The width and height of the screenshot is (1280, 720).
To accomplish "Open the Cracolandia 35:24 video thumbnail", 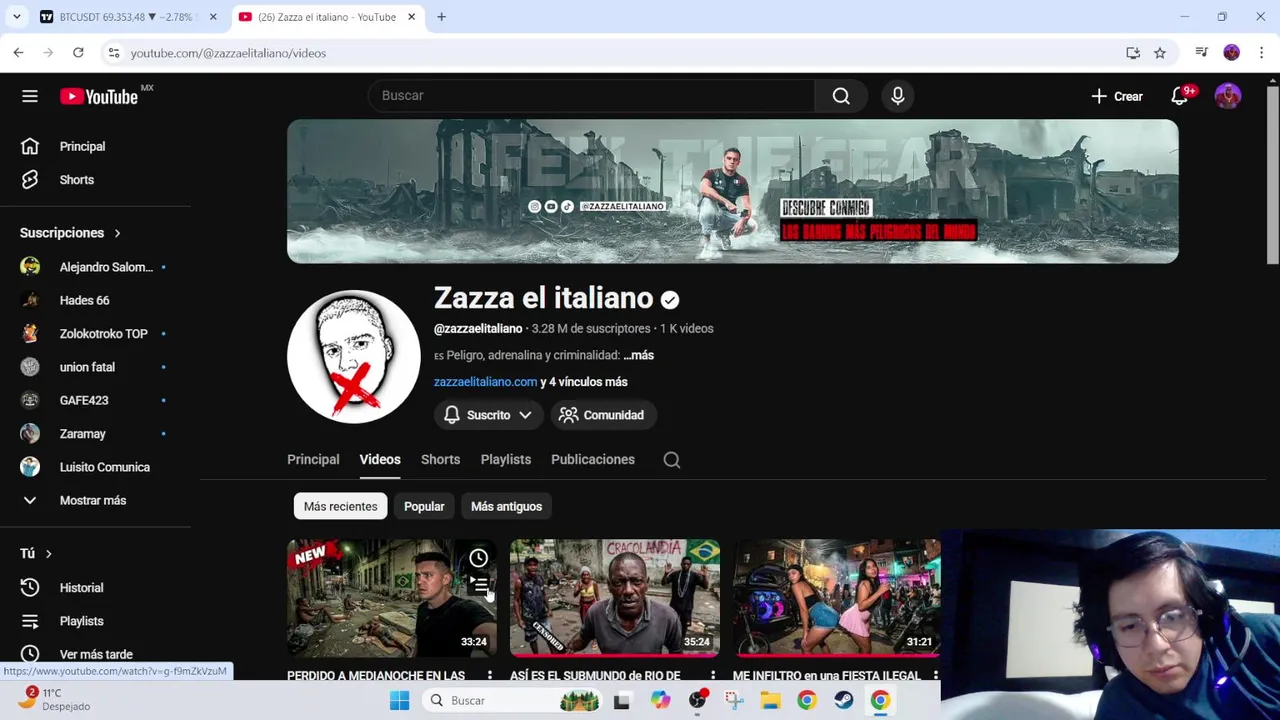I will (614, 598).
